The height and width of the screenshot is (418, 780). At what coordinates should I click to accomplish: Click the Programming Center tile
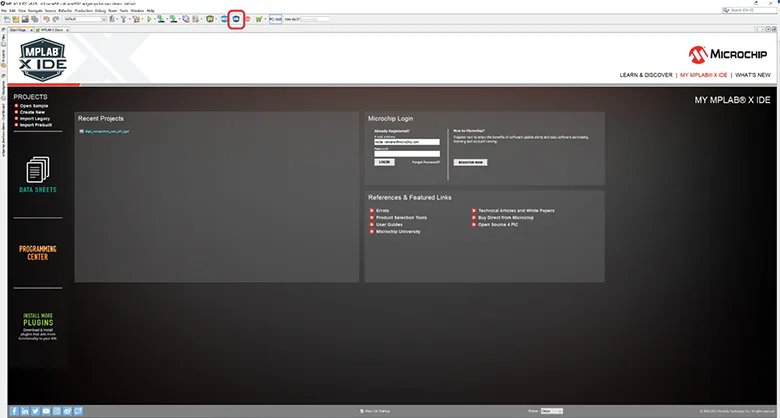tap(38, 253)
